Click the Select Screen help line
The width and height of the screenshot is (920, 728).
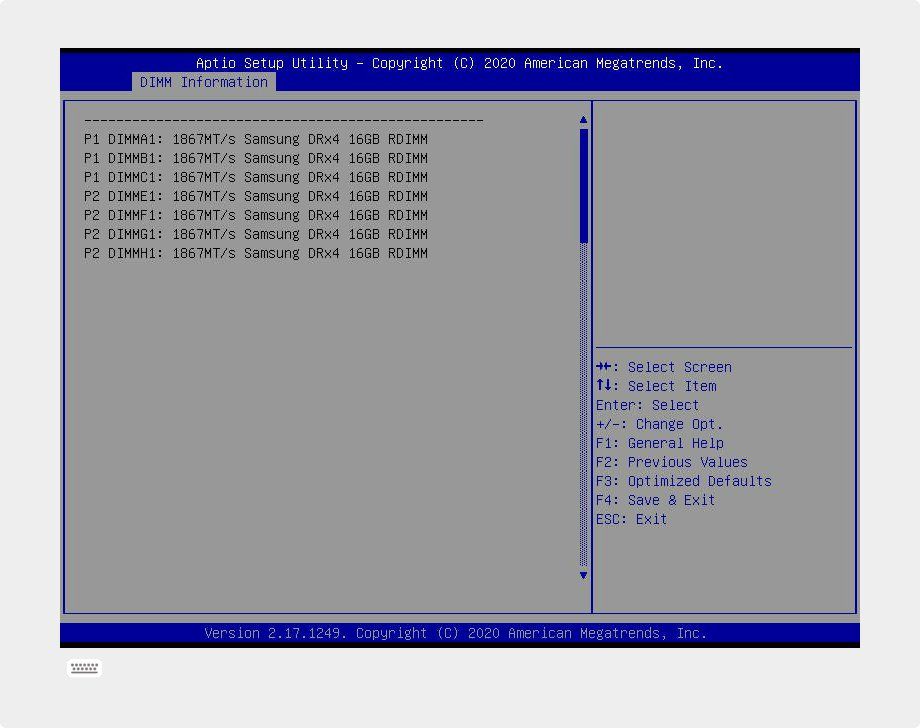click(664, 367)
